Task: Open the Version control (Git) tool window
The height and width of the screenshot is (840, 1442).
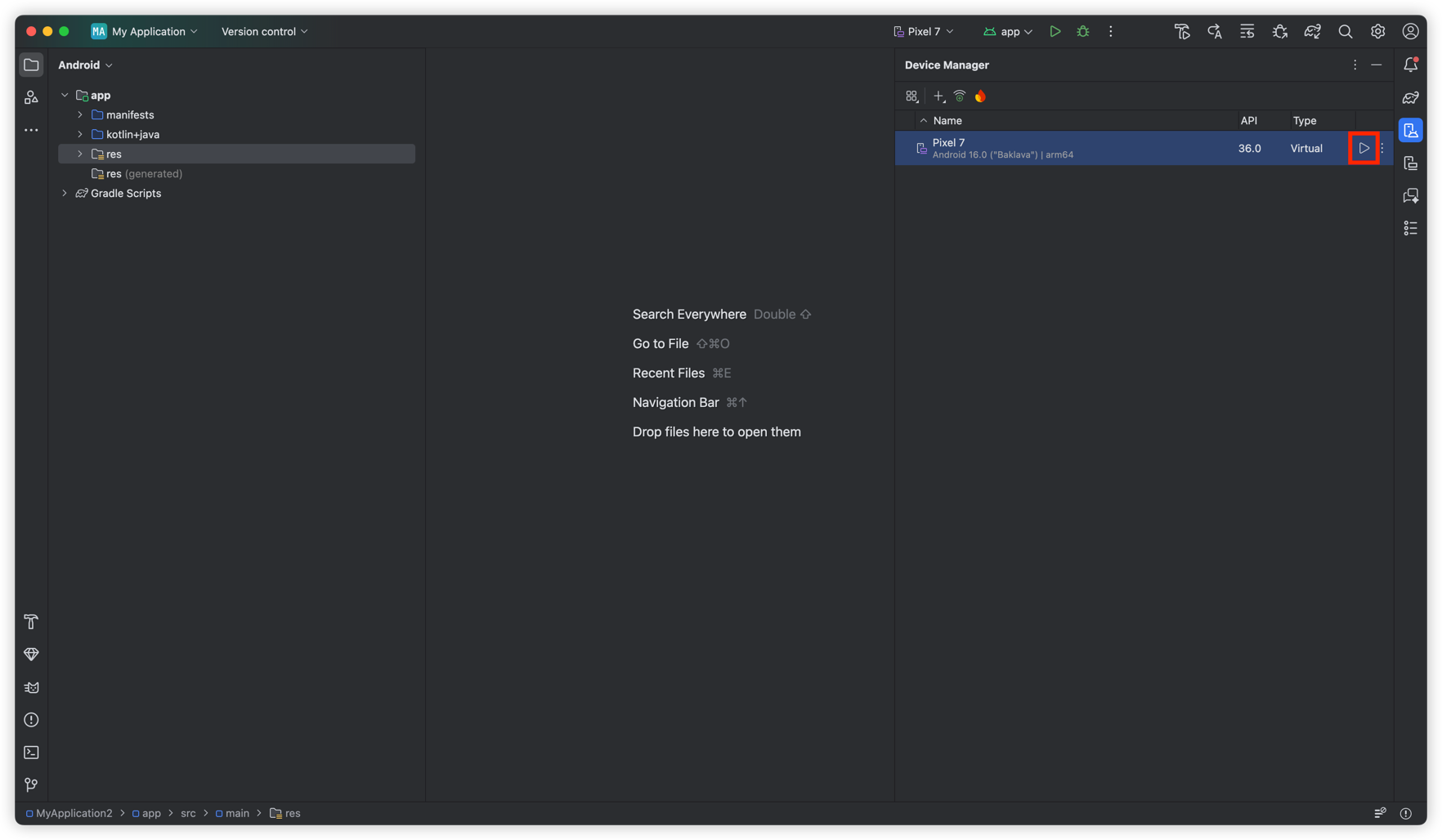Action: coord(31,785)
